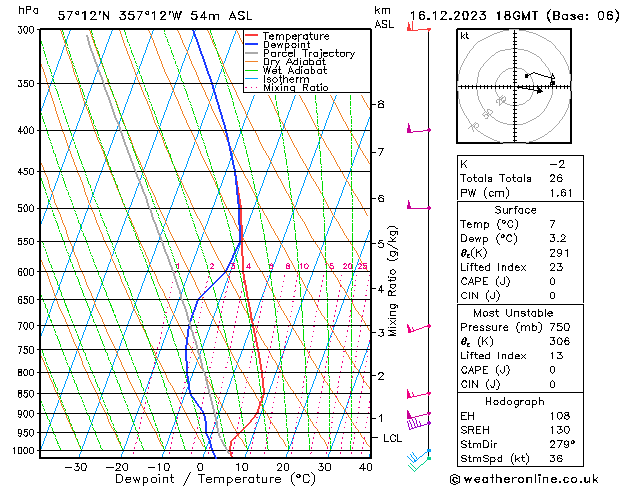Click the wind barb at 850 hPa level
This screenshot has height=486, width=629.
point(418,394)
